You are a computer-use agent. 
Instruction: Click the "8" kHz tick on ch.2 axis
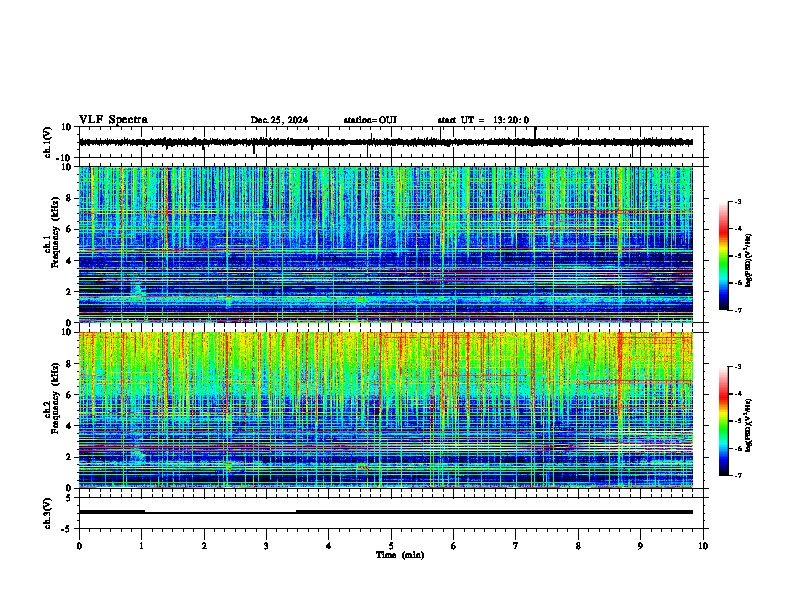click(x=70, y=364)
